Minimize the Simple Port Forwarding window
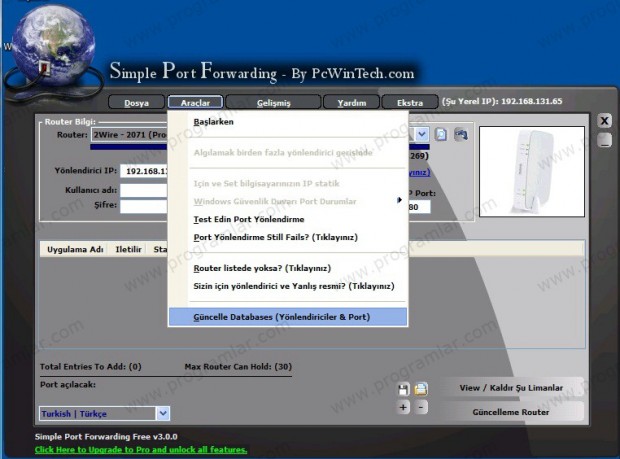This screenshot has width=620, height=459. point(604,140)
